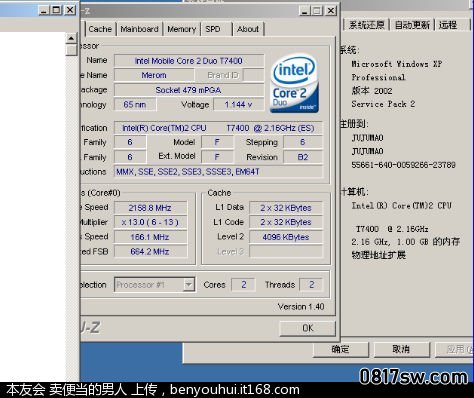Click the core speed value 2158.8 MHz
Image resolution: width=474 pixels, height=398 pixels.
[x=150, y=208]
